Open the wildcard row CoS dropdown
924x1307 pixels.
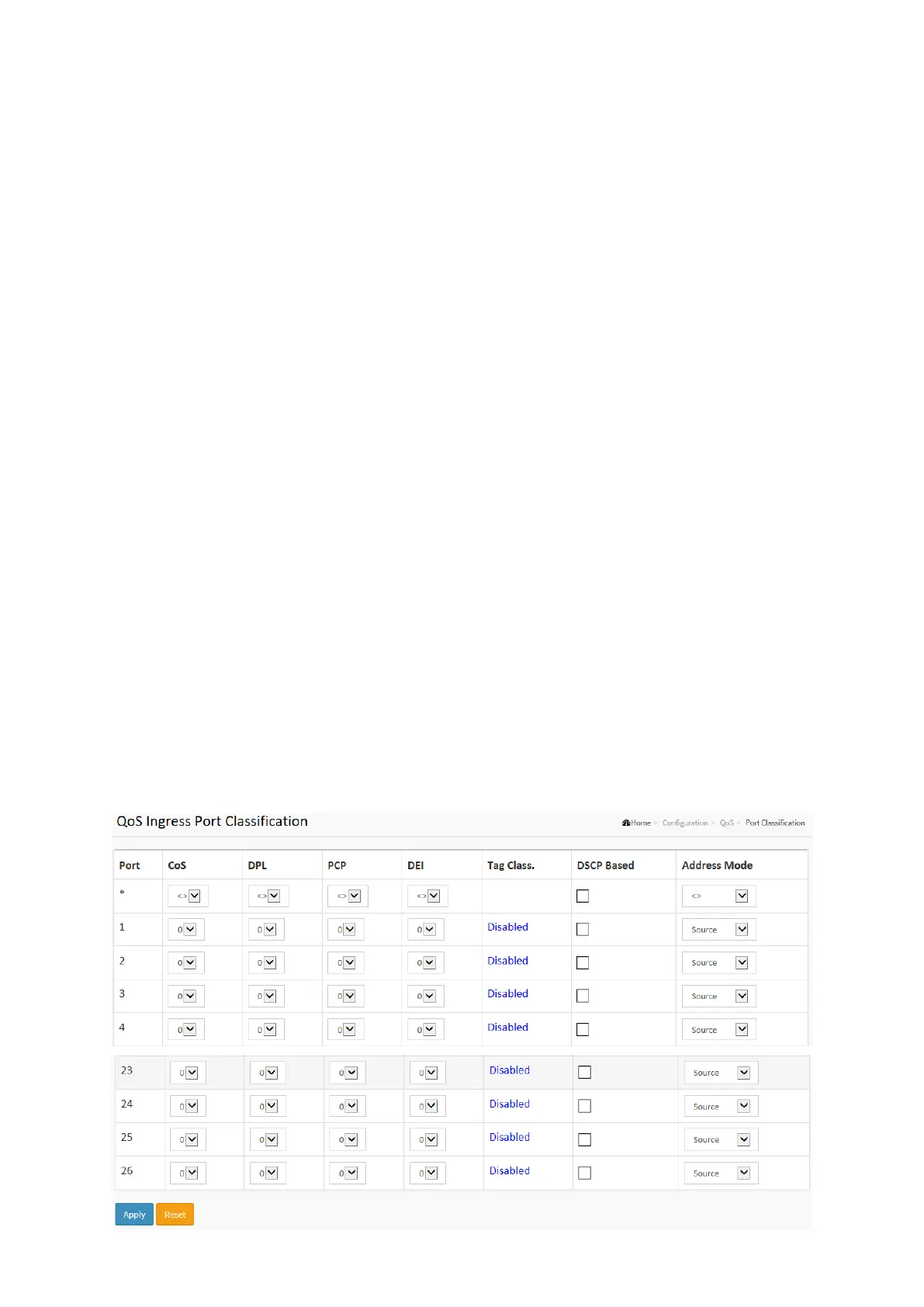click(188, 896)
